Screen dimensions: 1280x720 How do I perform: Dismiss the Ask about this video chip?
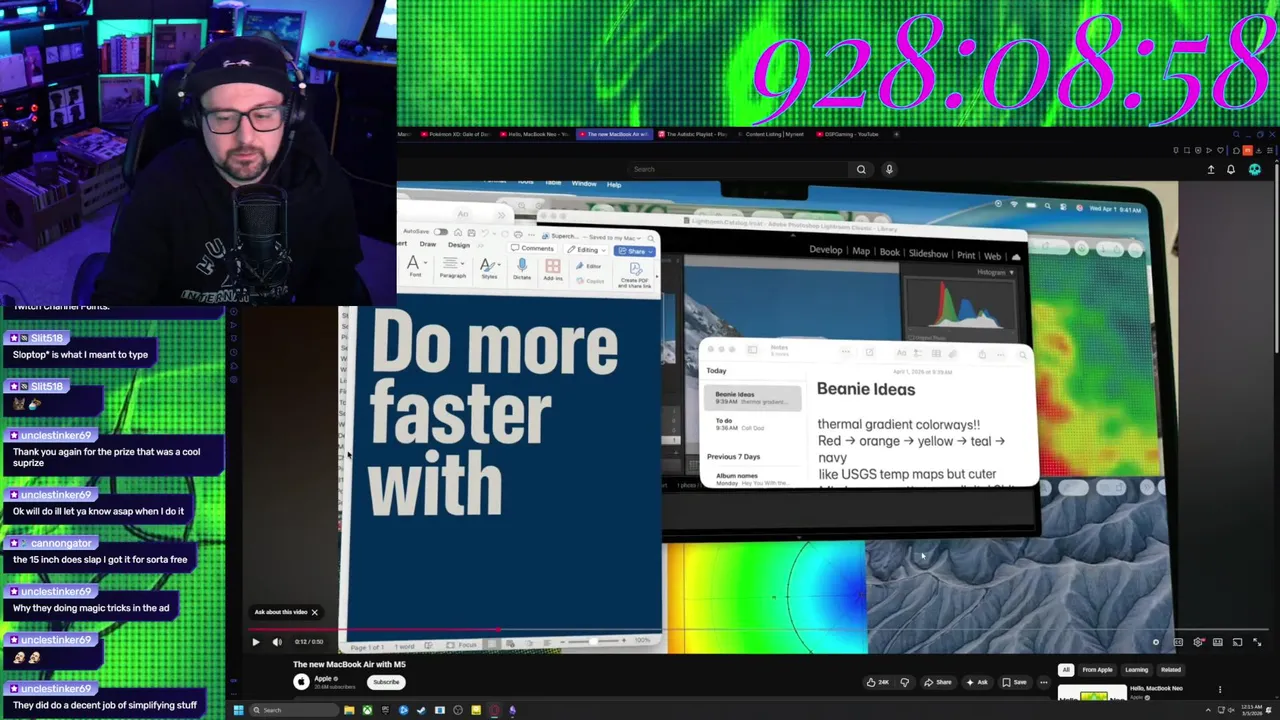[x=314, y=612]
